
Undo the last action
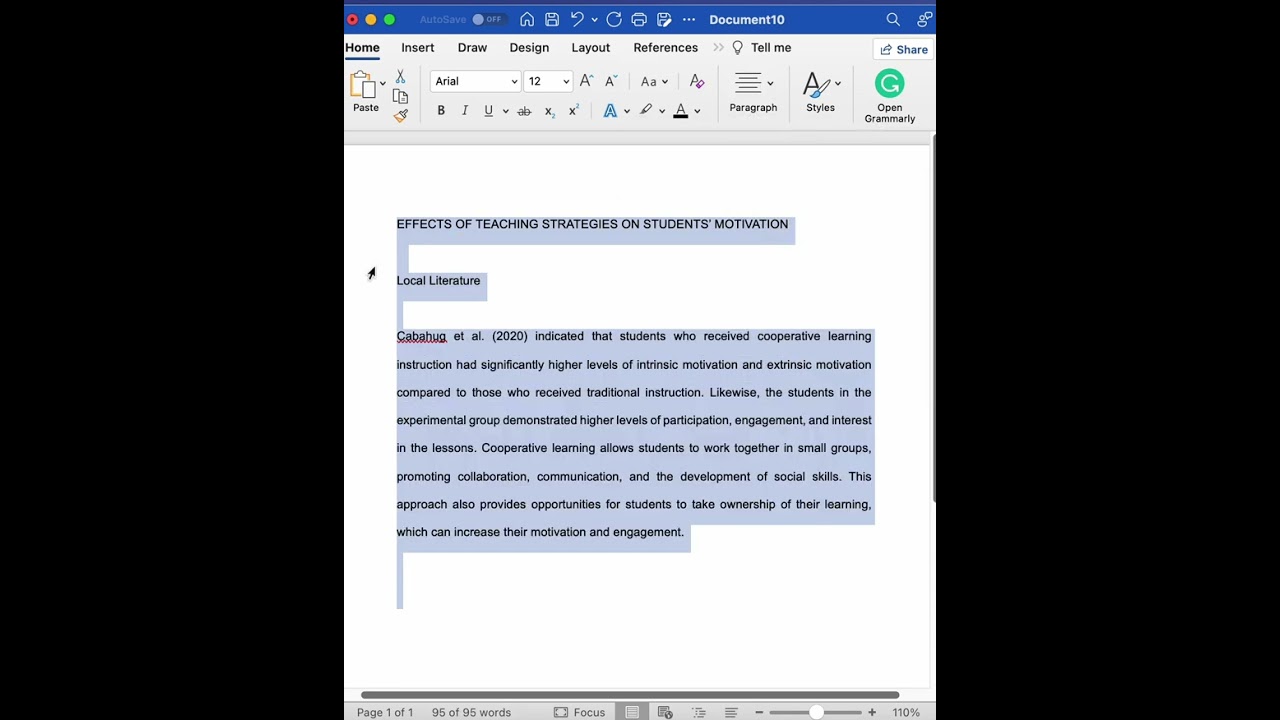point(577,19)
